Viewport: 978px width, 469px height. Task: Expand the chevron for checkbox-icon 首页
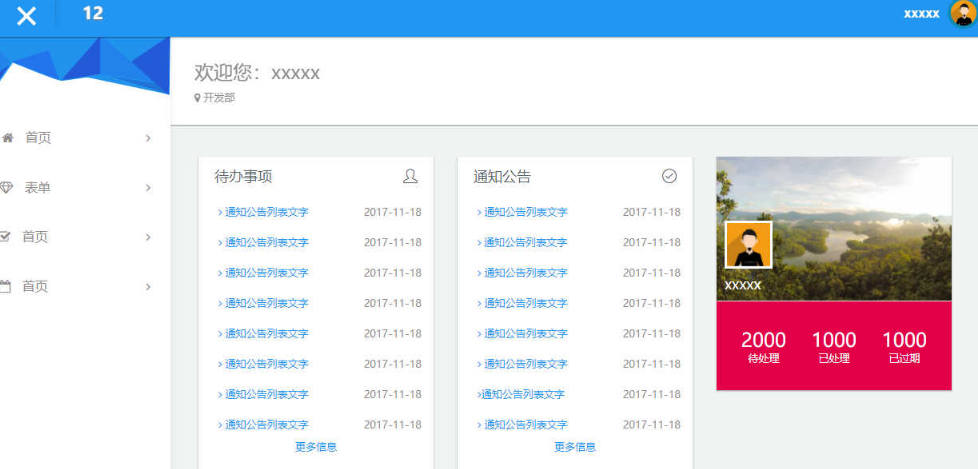pos(148,237)
